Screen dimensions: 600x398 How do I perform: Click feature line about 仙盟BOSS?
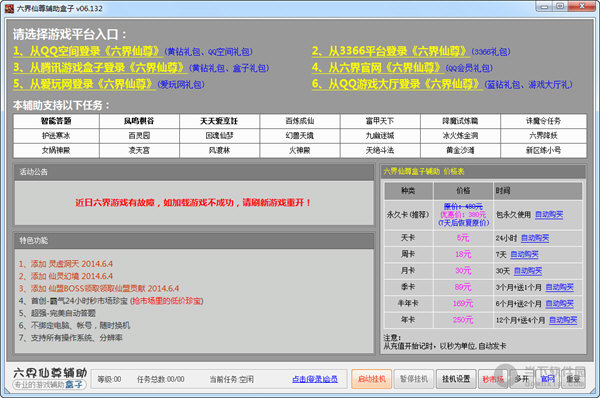(99, 288)
